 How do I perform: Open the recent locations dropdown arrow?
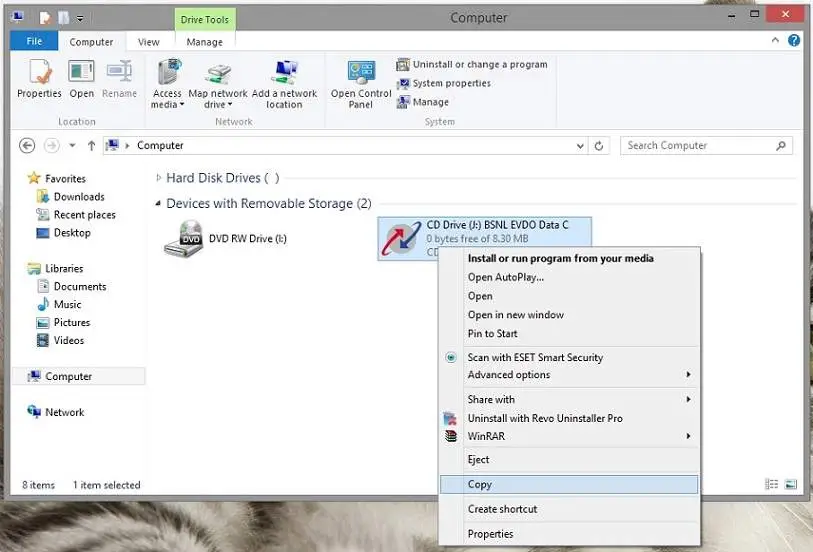pos(72,146)
